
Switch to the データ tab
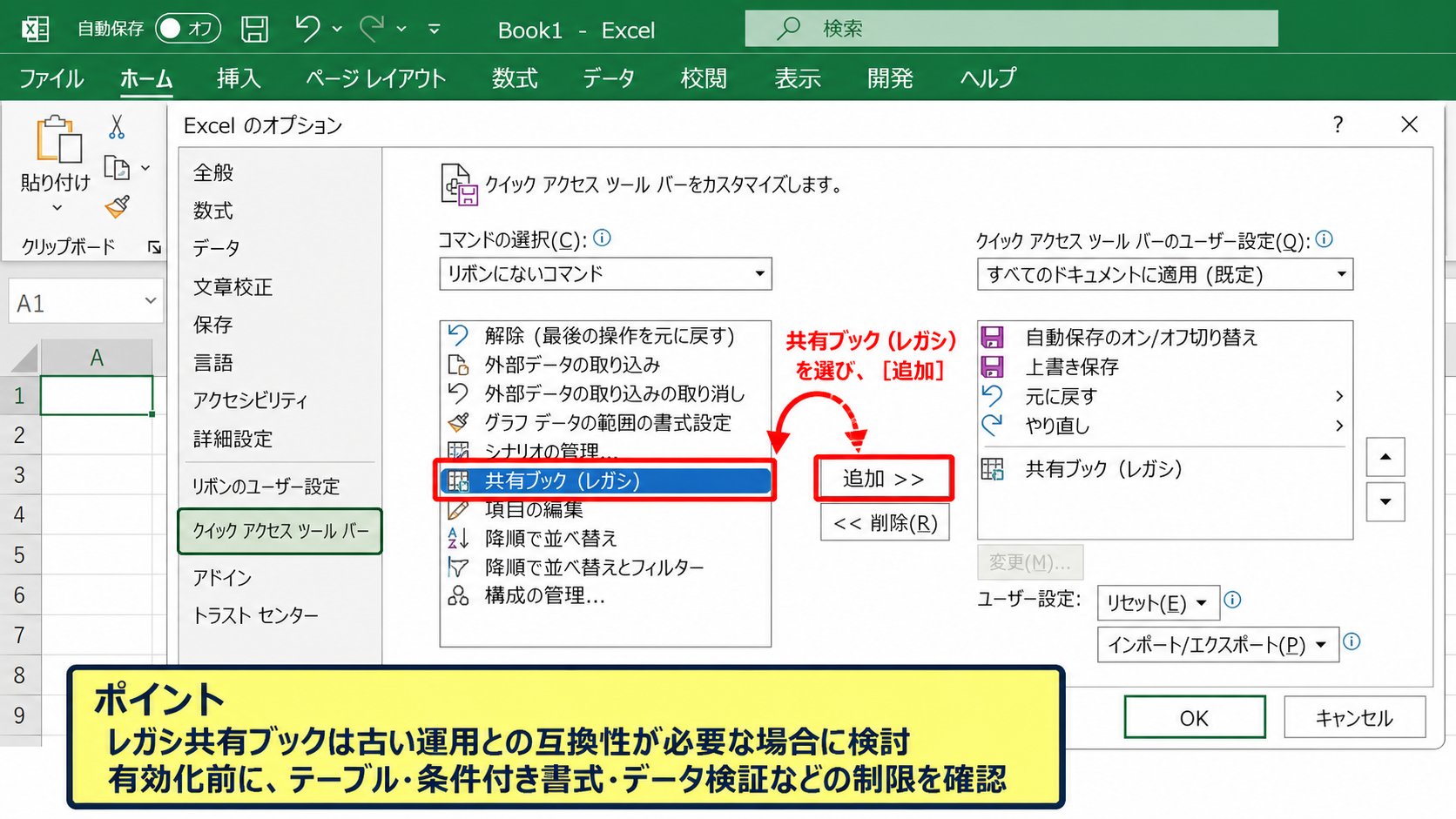tap(609, 78)
